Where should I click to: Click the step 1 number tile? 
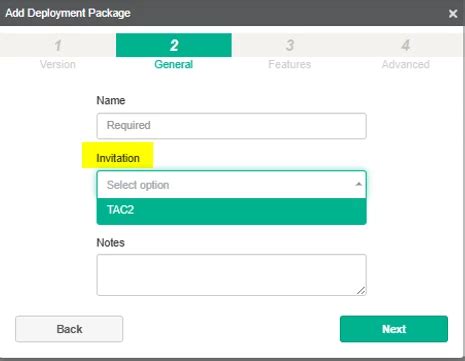pyautogui.click(x=58, y=45)
